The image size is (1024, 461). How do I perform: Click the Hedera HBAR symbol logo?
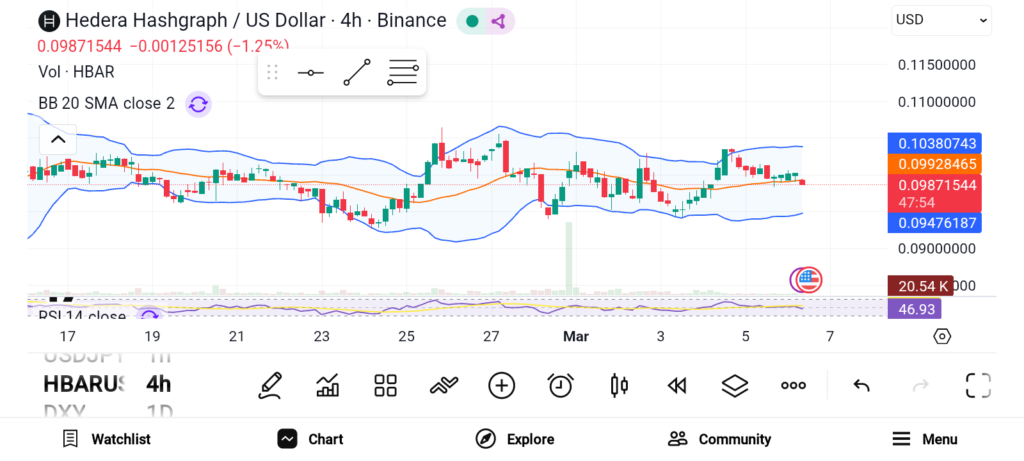click(49, 21)
